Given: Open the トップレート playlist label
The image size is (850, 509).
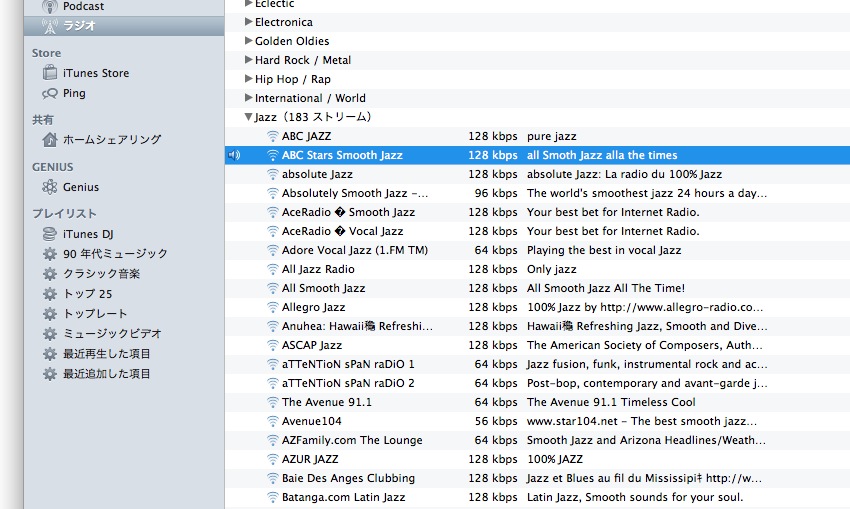Looking at the screenshot, I should click(95, 314).
